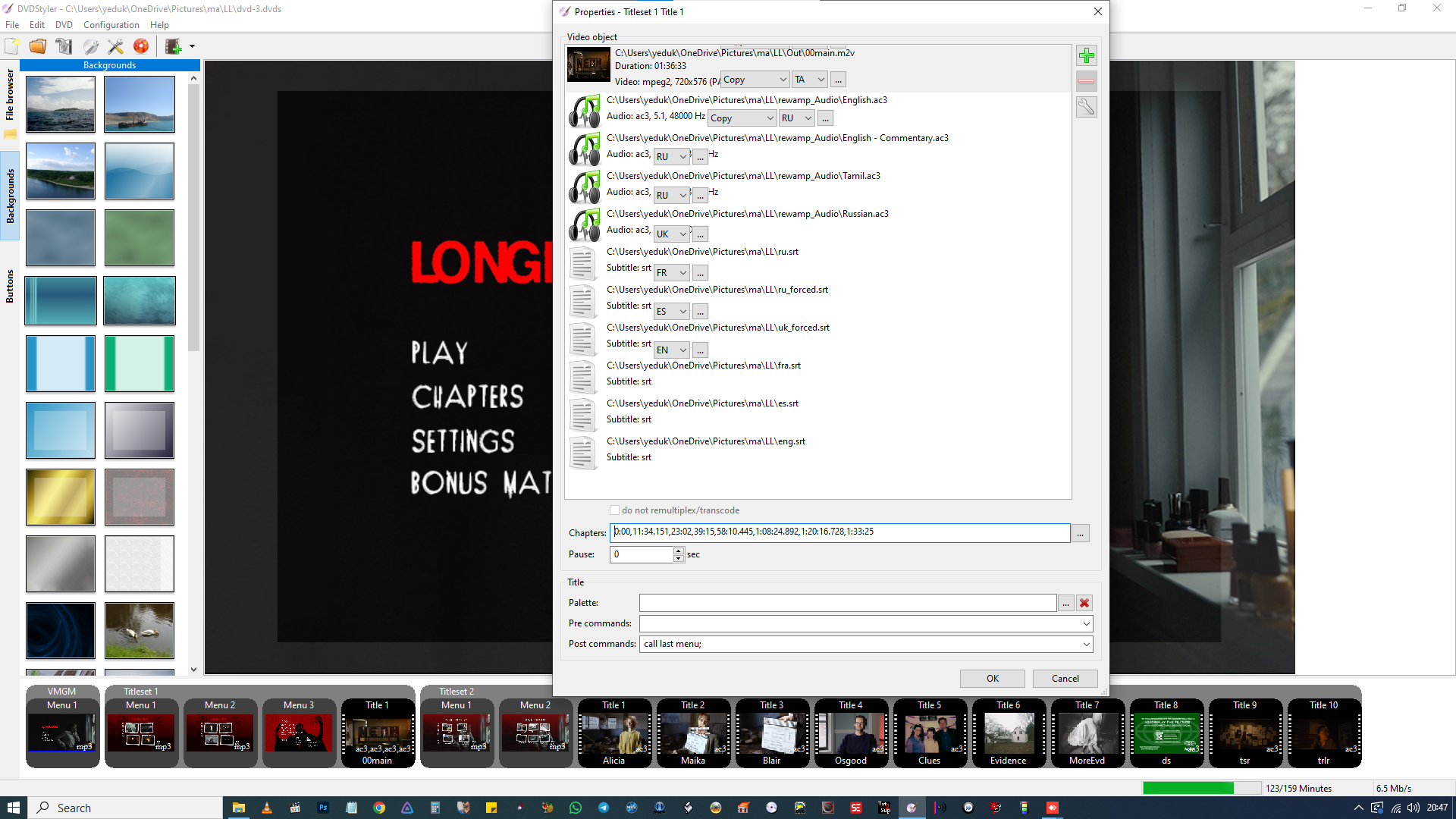Increase the Pause seconds spinner
The image size is (1456, 819).
point(678,551)
